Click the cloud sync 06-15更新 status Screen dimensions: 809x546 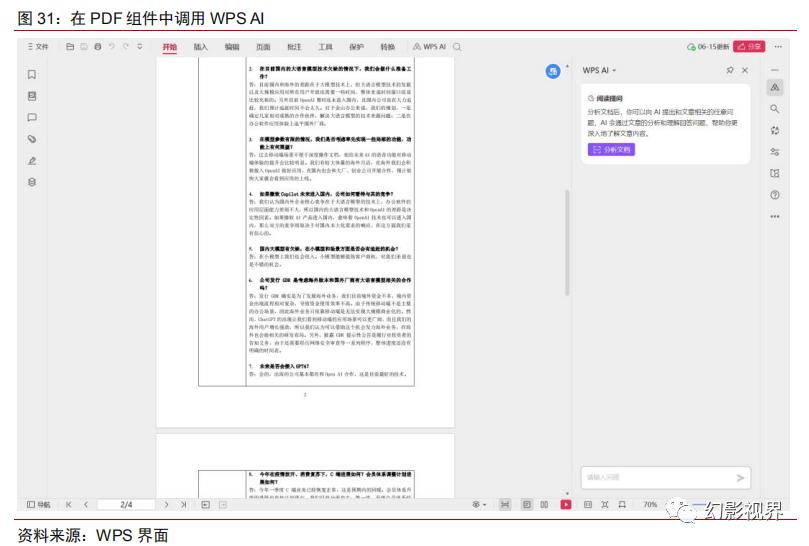pyautogui.click(x=708, y=46)
